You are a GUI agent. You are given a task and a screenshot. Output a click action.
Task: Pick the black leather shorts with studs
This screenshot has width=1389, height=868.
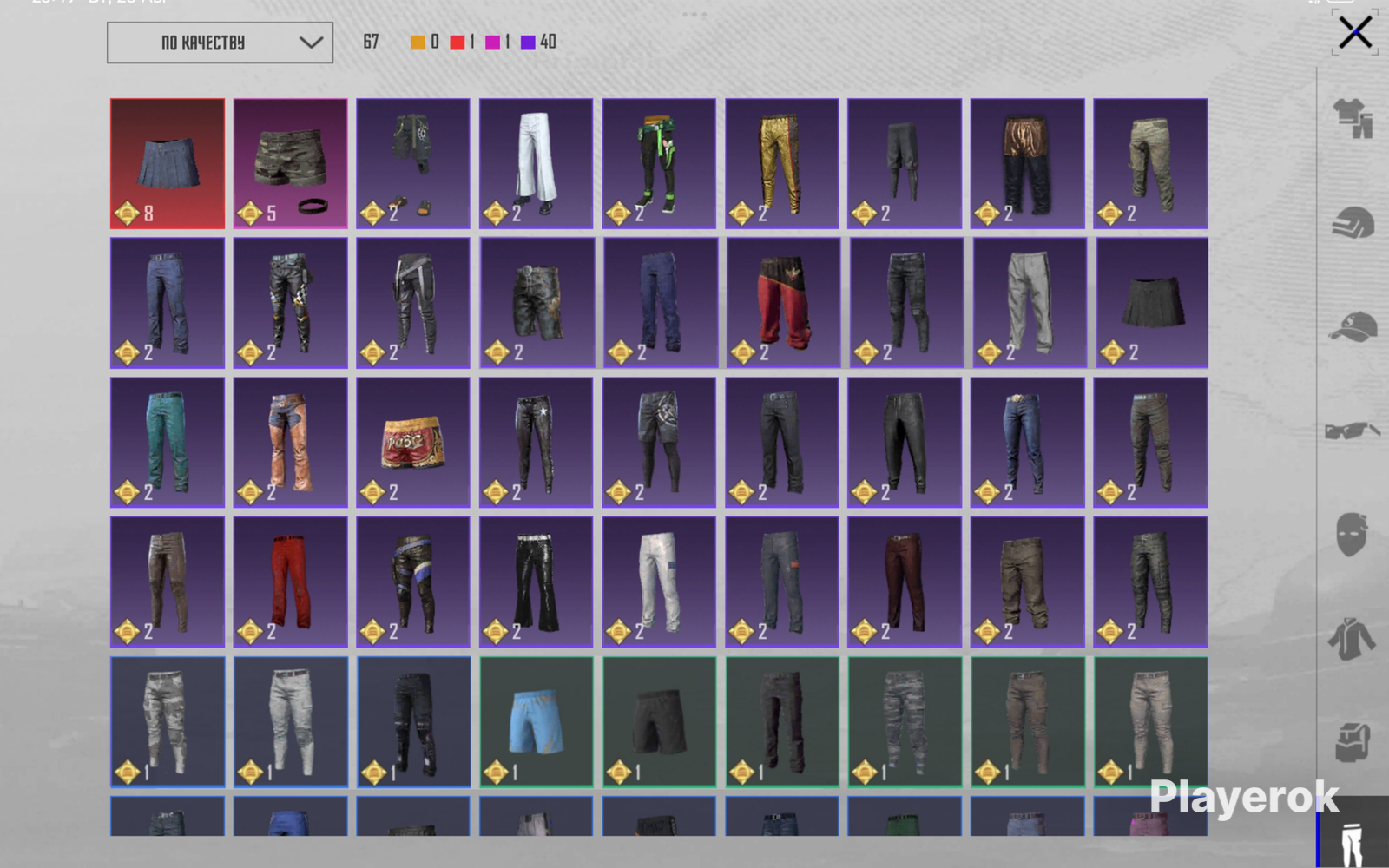pos(537,303)
